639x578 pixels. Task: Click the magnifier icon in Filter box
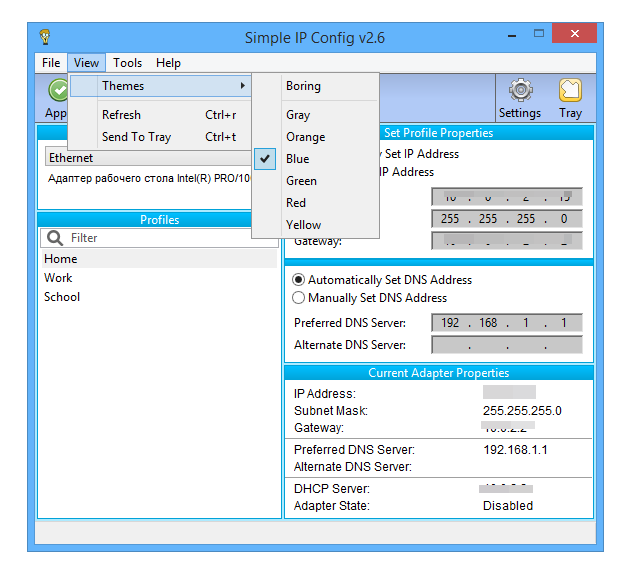click(54, 238)
